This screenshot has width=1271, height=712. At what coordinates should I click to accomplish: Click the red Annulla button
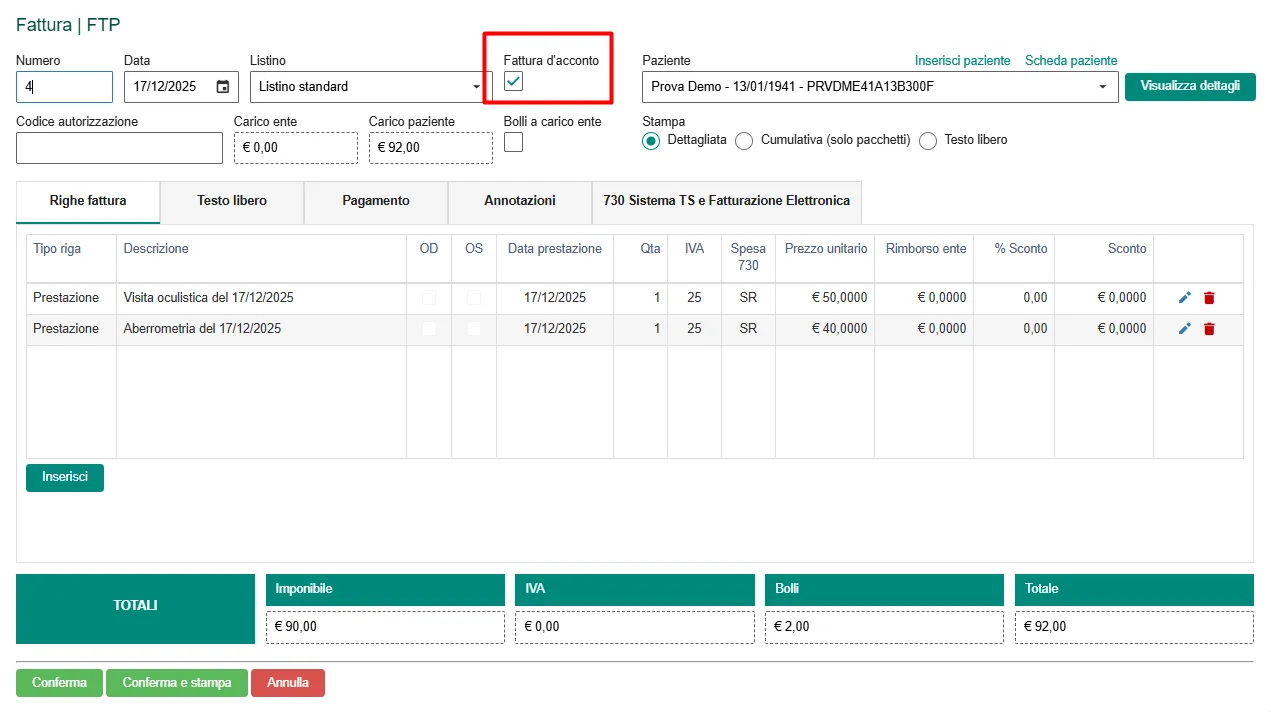[x=288, y=683]
